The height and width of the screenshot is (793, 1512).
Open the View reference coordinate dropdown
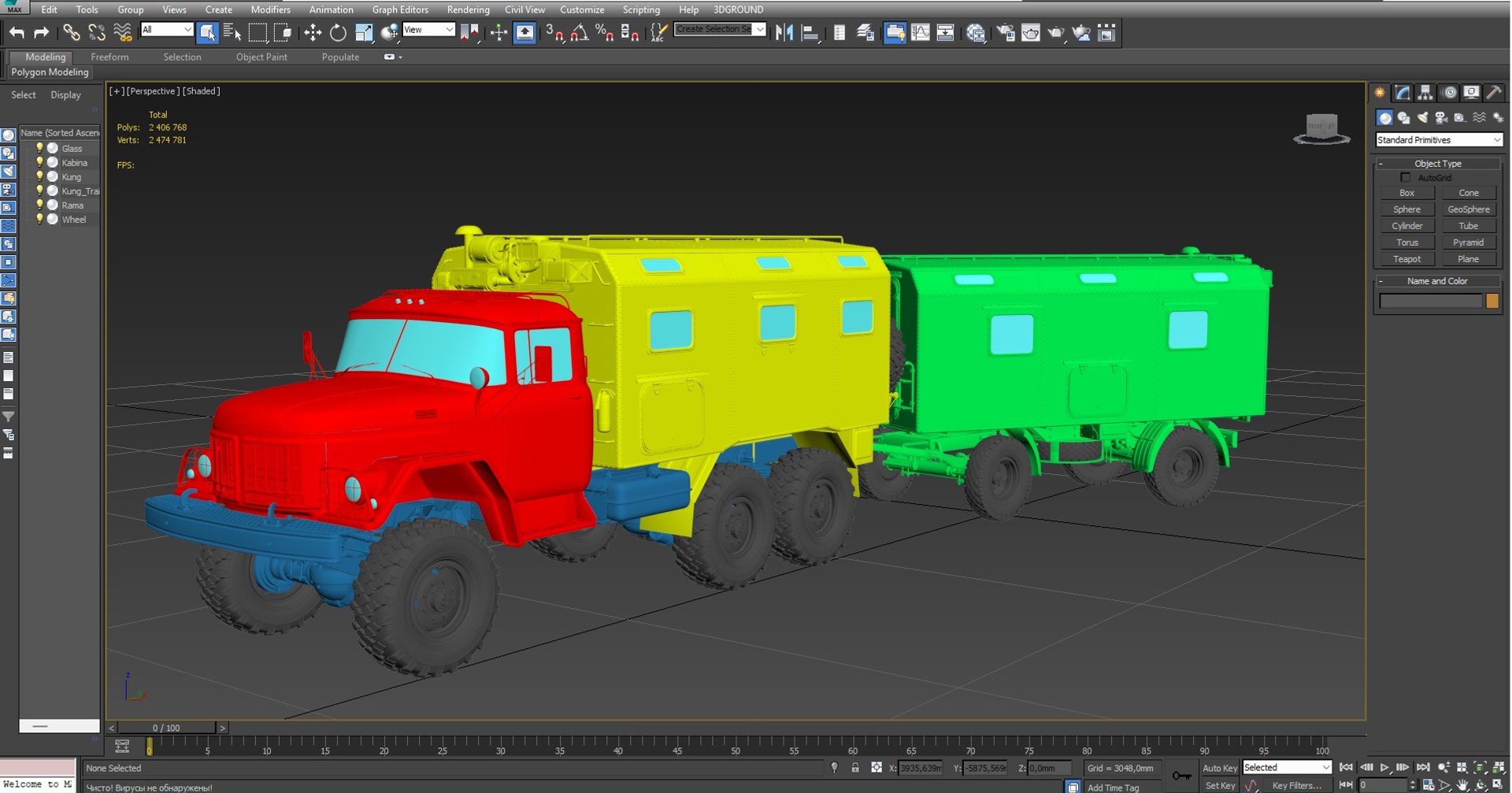pos(428,30)
